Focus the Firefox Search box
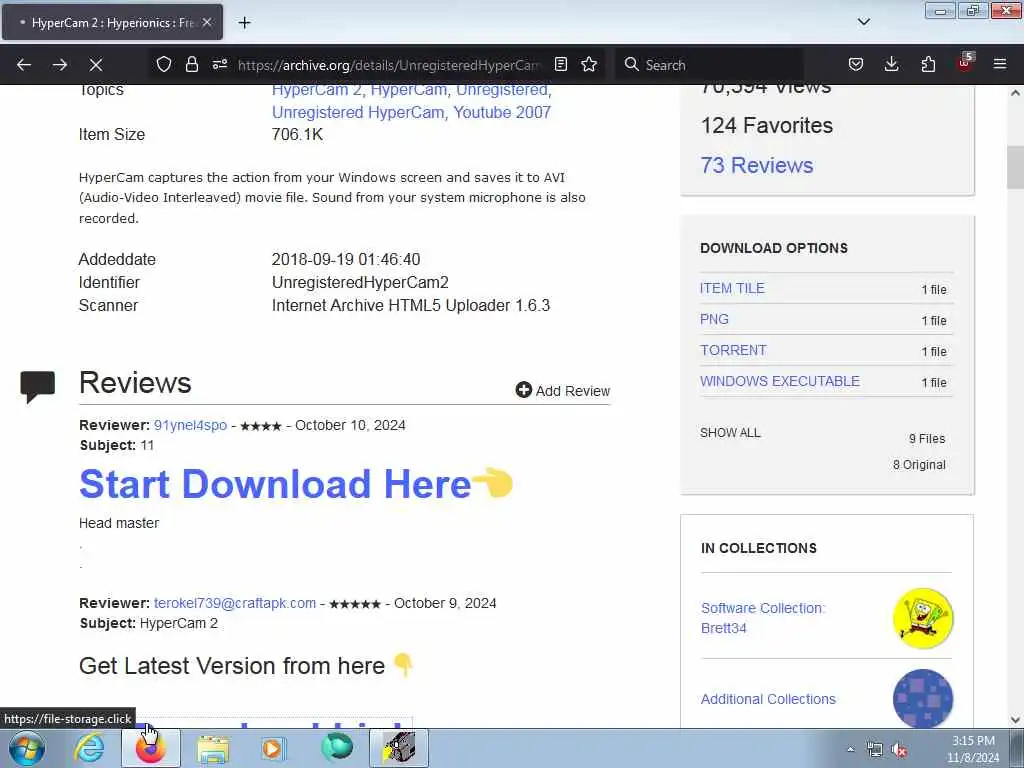1024x768 pixels. tap(709, 65)
